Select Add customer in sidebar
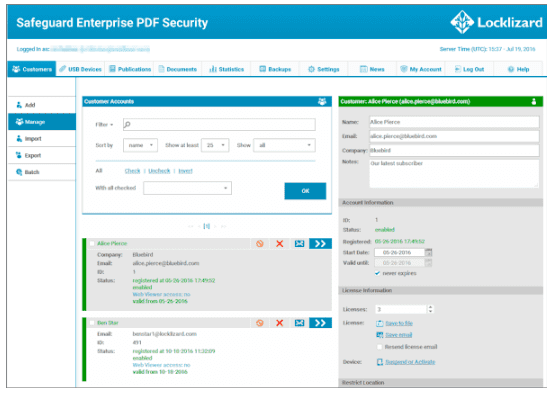This screenshot has width=554, height=397. coord(42,105)
